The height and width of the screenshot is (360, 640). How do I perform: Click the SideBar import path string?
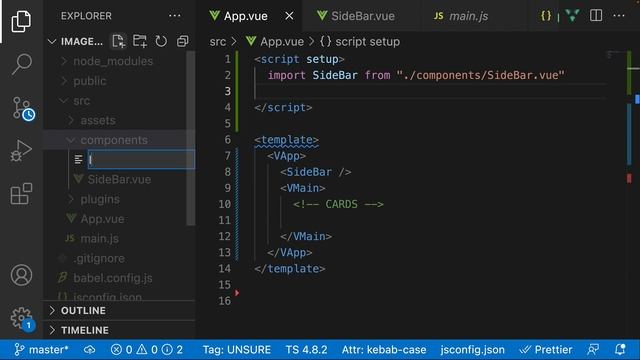point(480,75)
